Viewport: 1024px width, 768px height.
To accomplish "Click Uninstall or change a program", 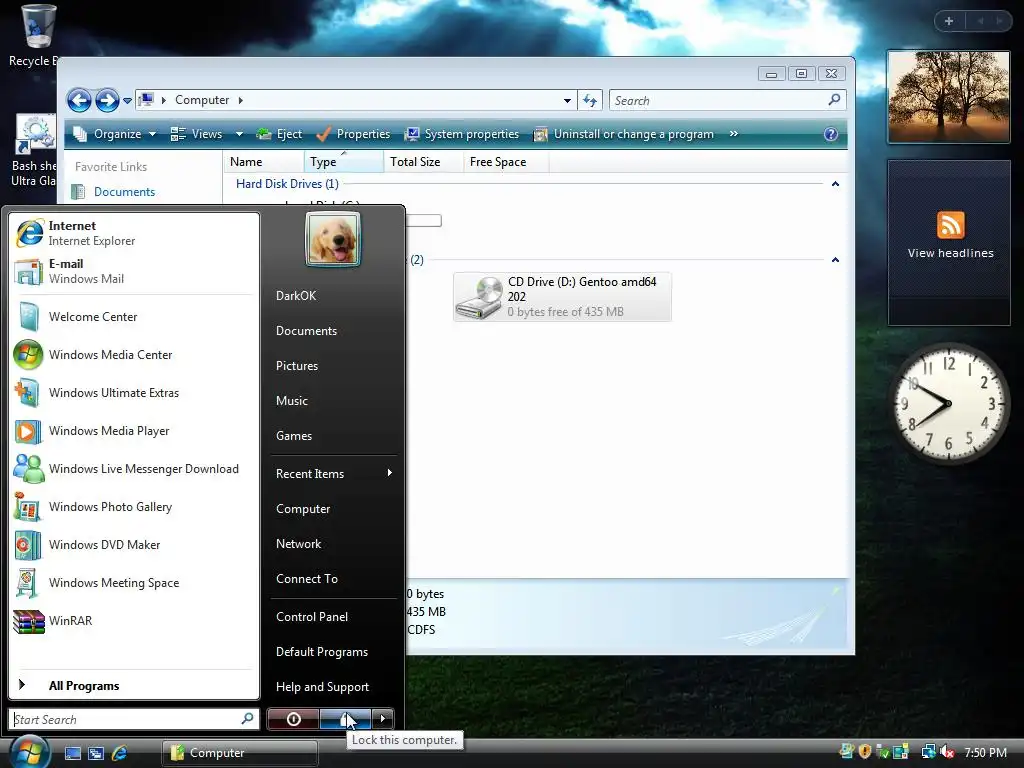I will [624, 134].
